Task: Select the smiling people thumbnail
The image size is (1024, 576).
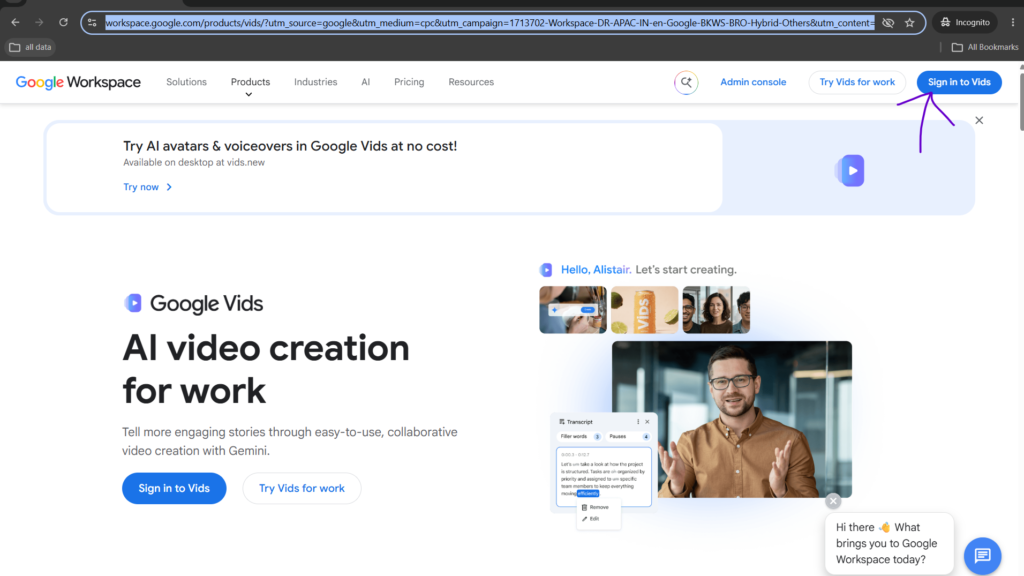Action: [x=716, y=310]
